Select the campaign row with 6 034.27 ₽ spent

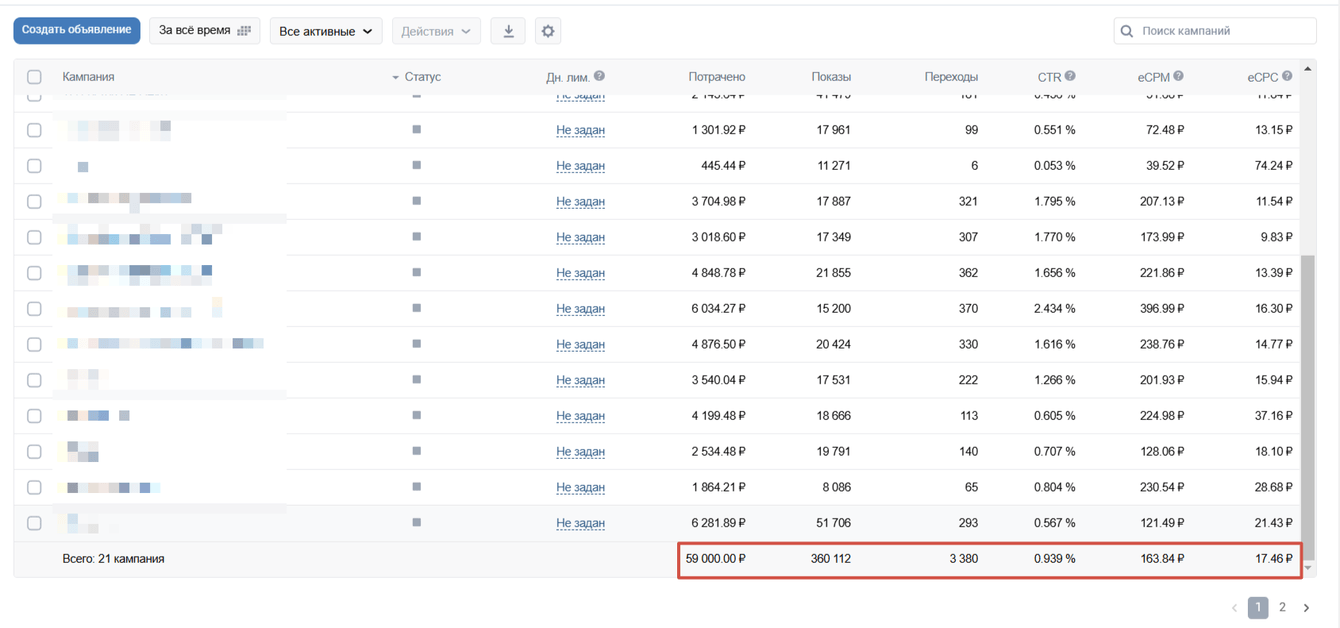click(34, 309)
